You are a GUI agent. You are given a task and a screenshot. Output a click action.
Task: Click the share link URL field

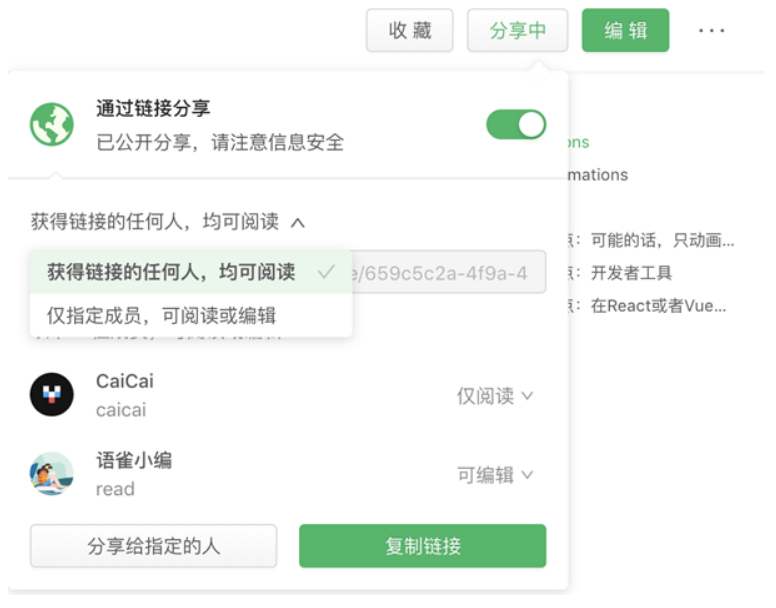[x=449, y=273]
